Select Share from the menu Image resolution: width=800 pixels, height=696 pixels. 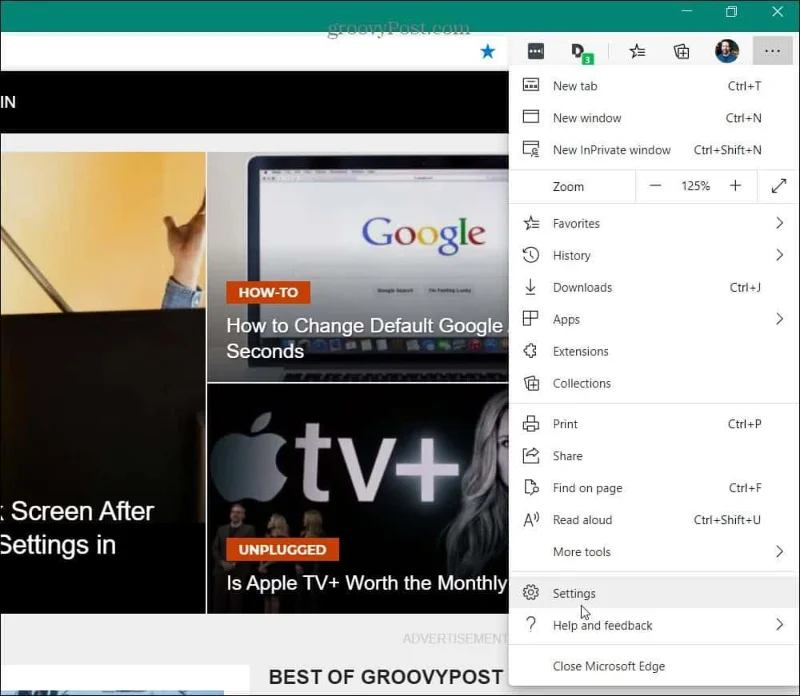[654, 456]
